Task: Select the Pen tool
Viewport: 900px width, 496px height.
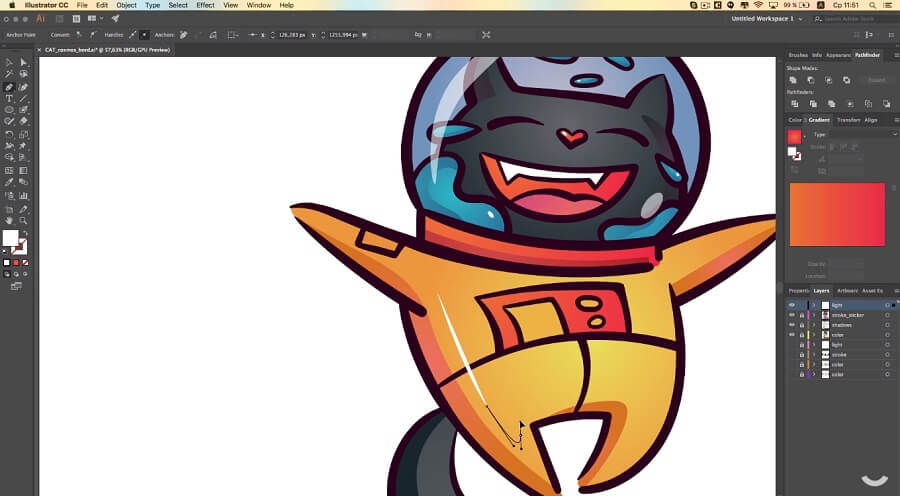Action: tap(9, 87)
